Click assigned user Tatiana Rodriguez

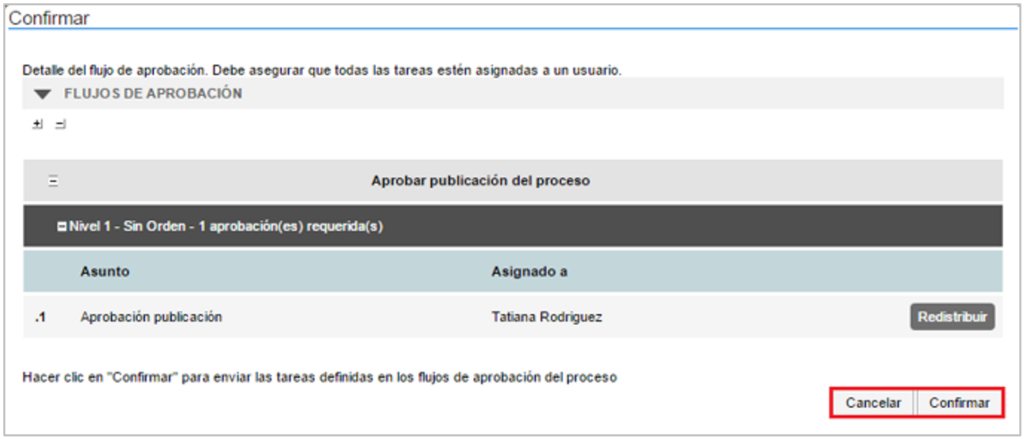click(547, 317)
